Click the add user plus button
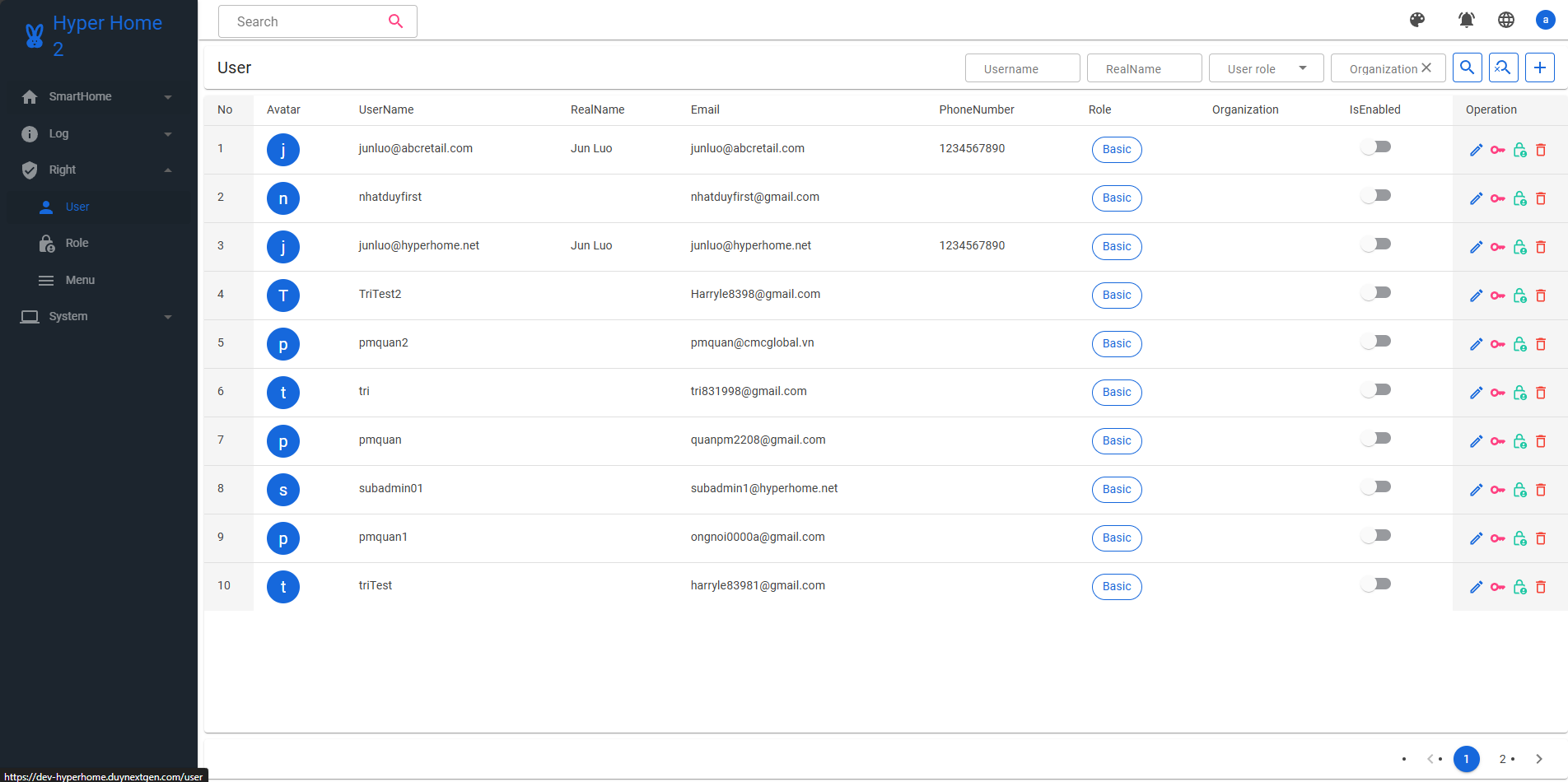 click(1540, 67)
